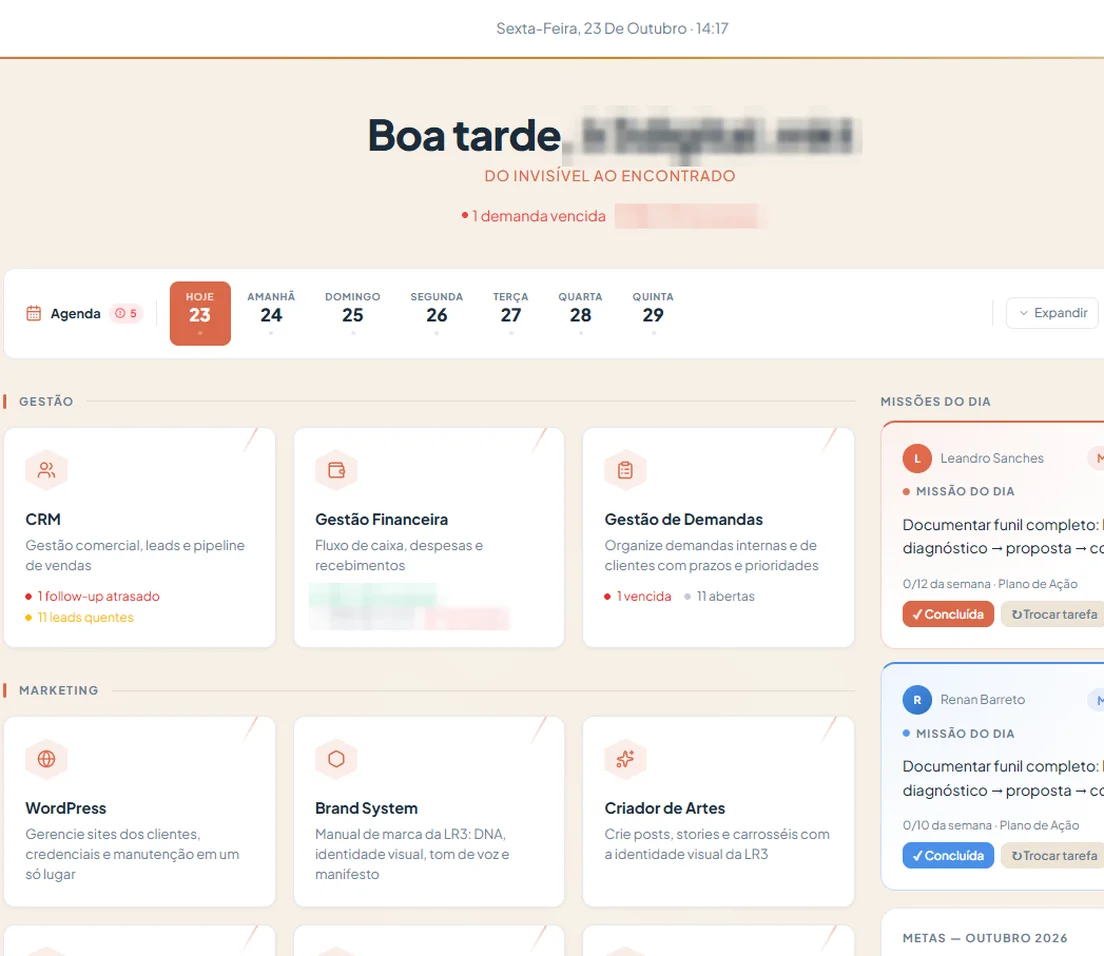
Task: Click '0/10 da semana · Plano de Ação'
Action: coord(991,825)
